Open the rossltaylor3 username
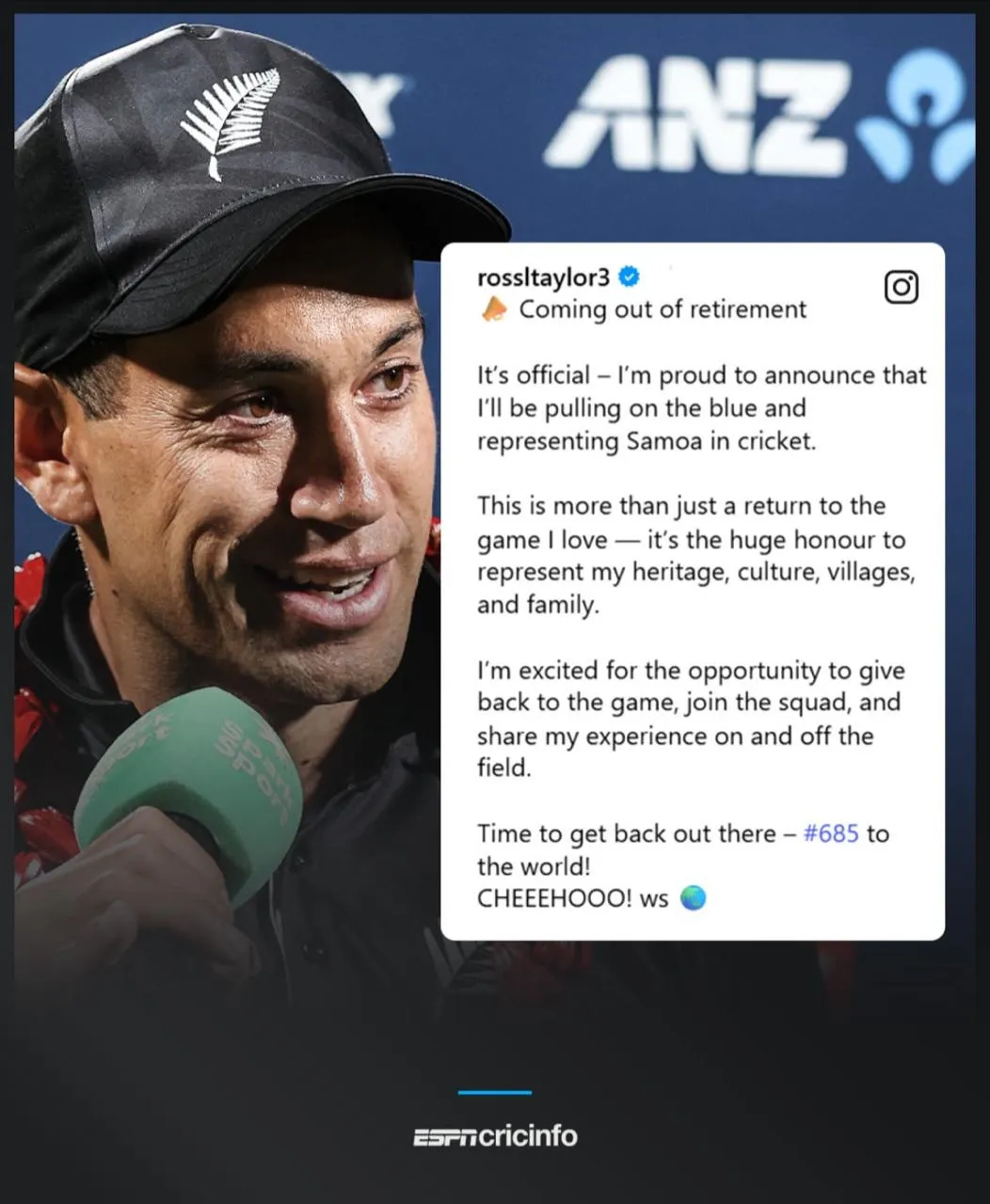990x1204 pixels. (x=544, y=277)
